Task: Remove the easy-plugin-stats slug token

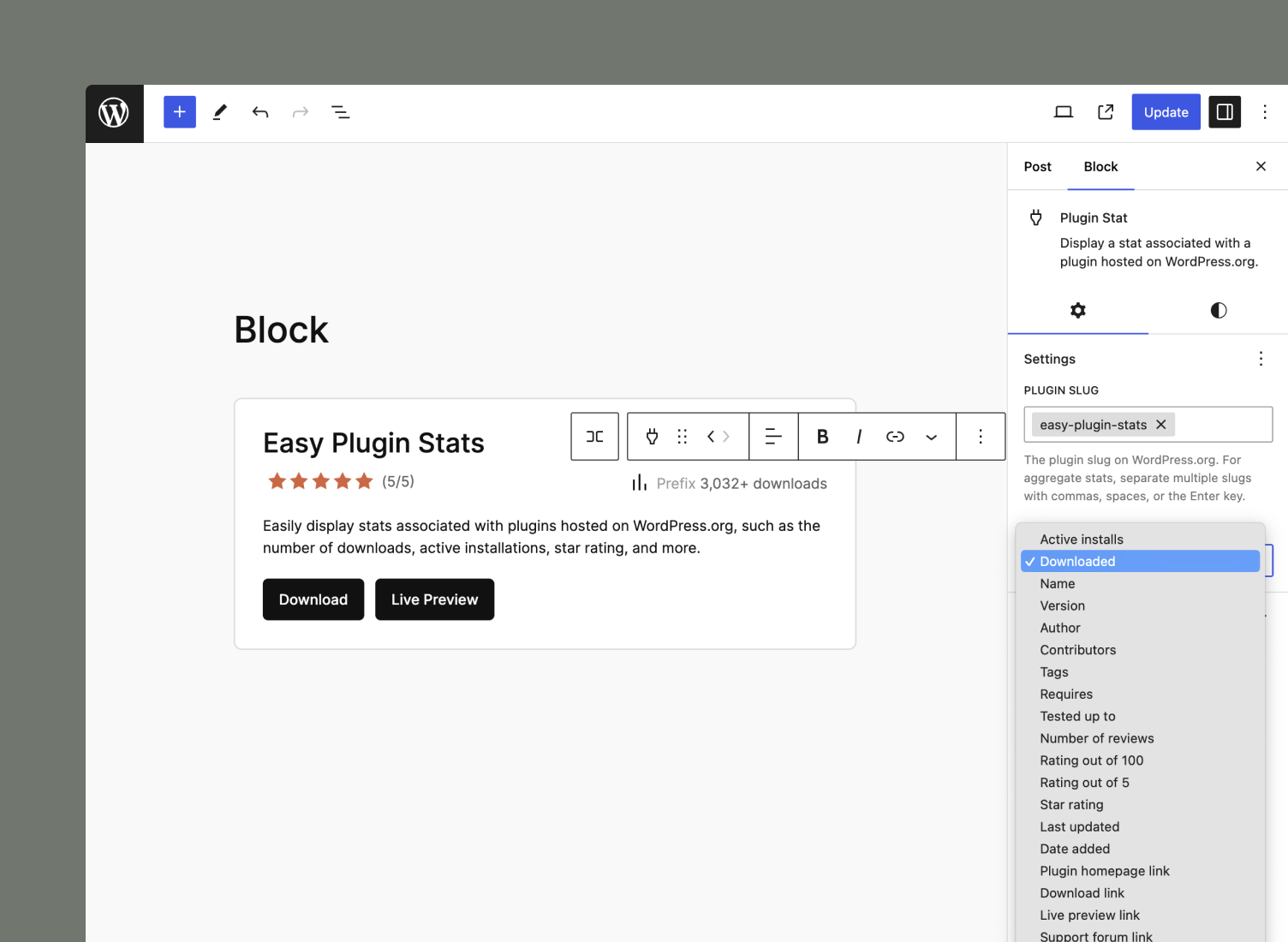Action: (x=1161, y=425)
